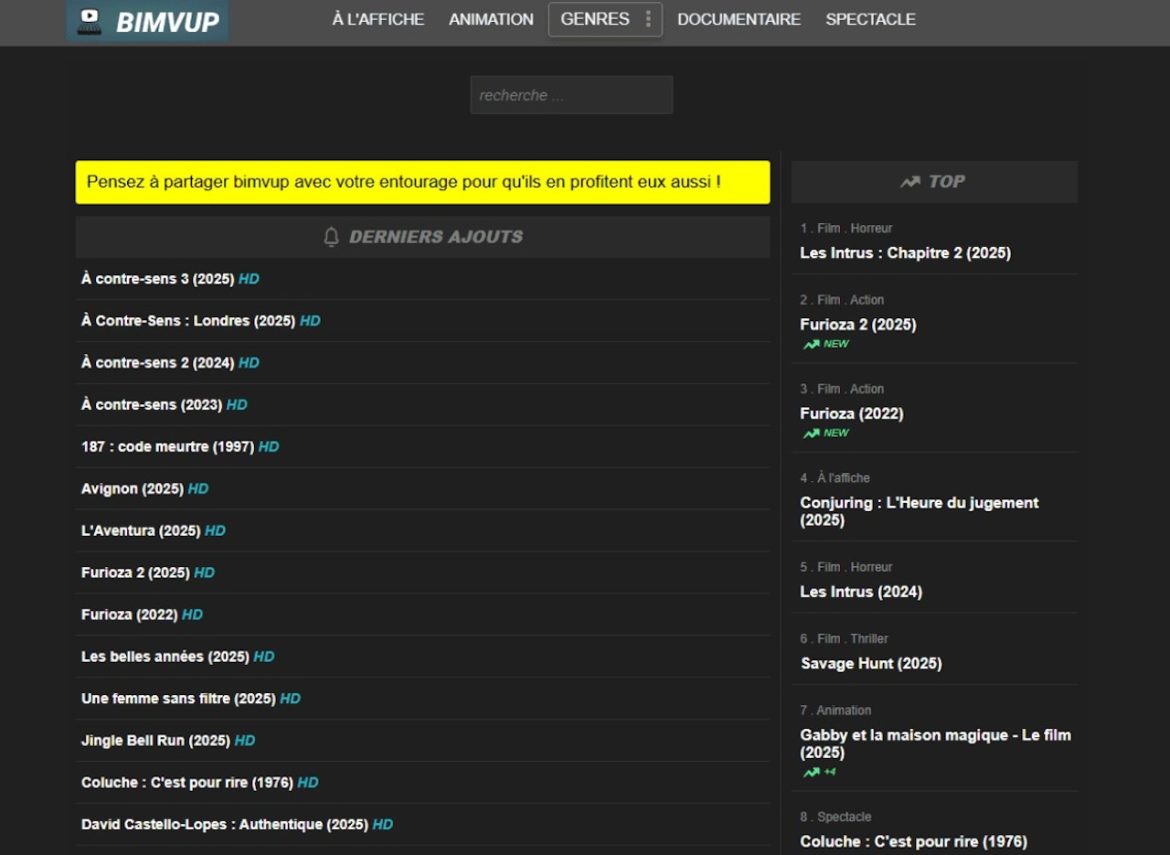Click '2 . Film . Action' category label
The width and height of the screenshot is (1170, 855).
click(842, 300)
